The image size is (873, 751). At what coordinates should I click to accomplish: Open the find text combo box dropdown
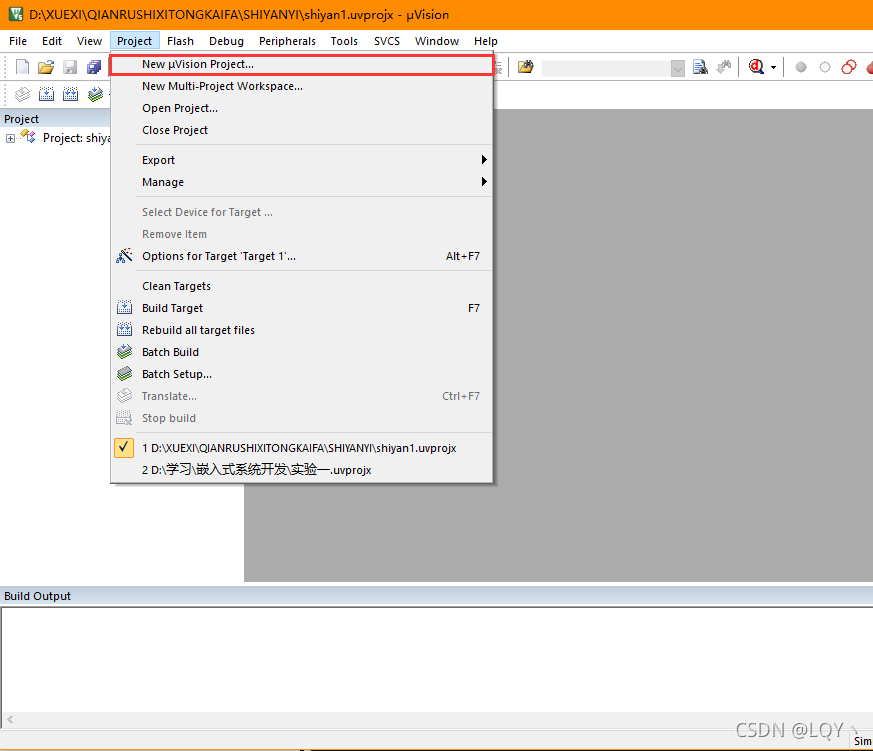click(678, 68)
